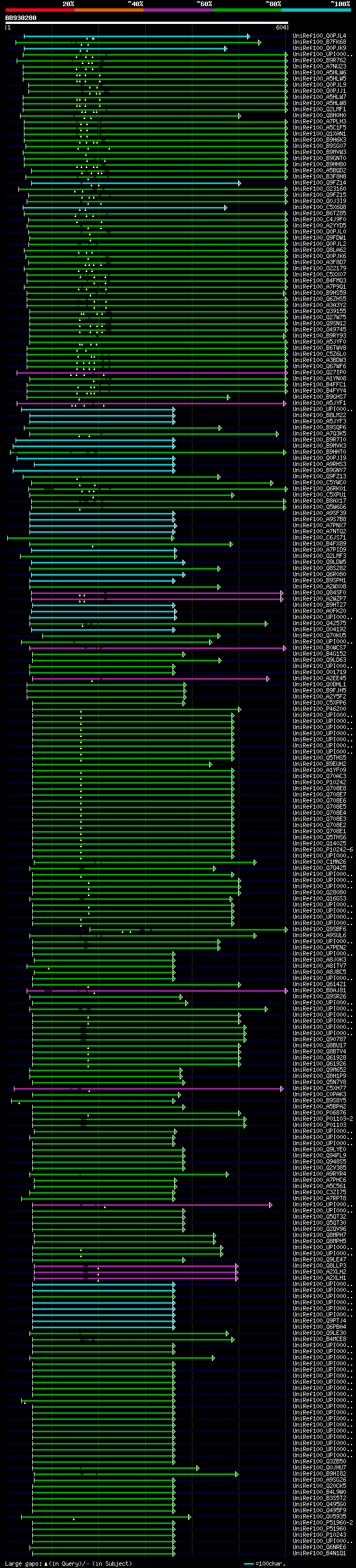
Task: Click label UniRef100_C1MN26
Action: [x=319, y=862]
